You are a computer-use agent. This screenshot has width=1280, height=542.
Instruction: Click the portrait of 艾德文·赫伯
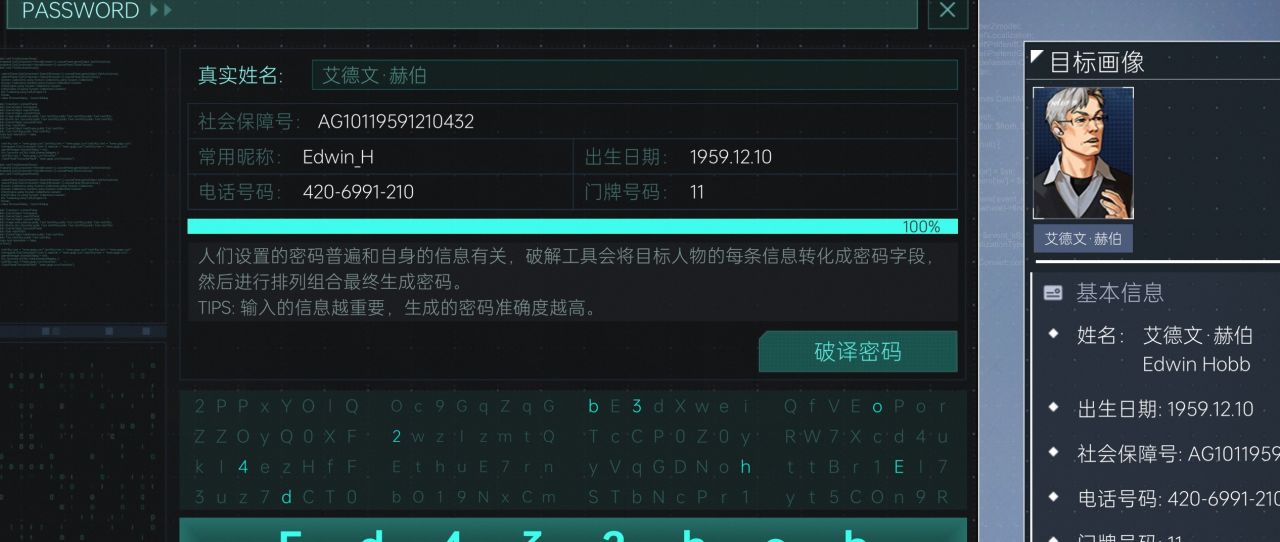pos(1083,153)
